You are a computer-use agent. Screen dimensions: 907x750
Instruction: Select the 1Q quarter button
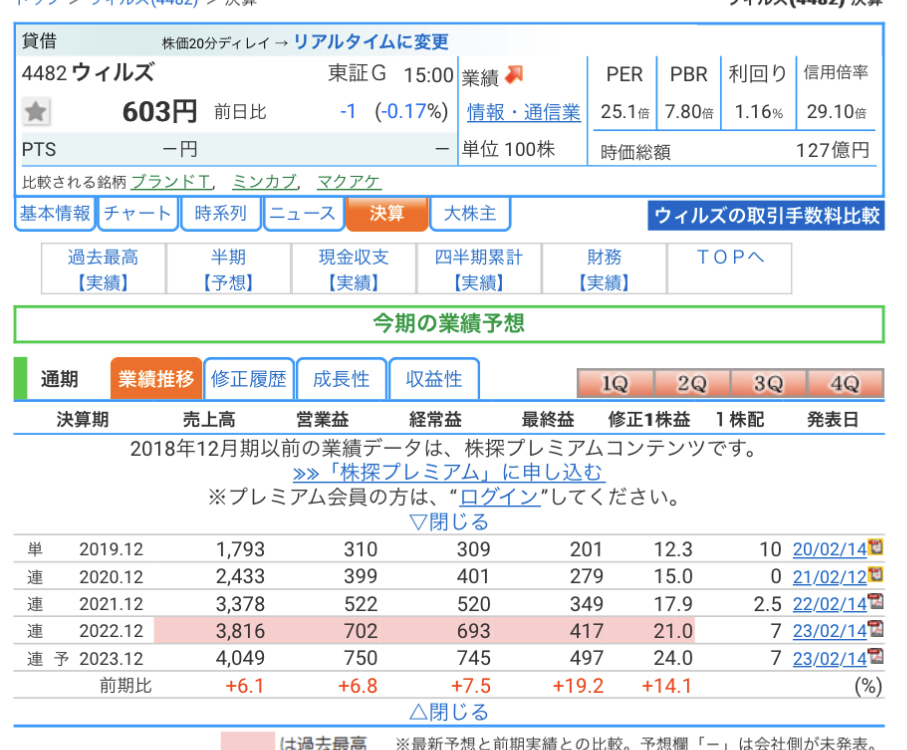[615, 383]
